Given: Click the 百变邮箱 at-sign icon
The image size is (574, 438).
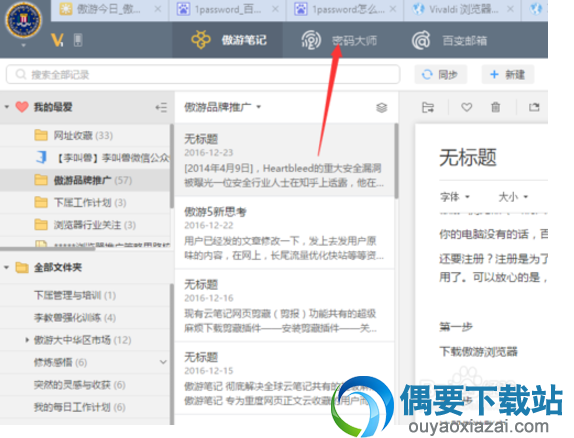Looking at the screenshot, I should tap(421, 40).
